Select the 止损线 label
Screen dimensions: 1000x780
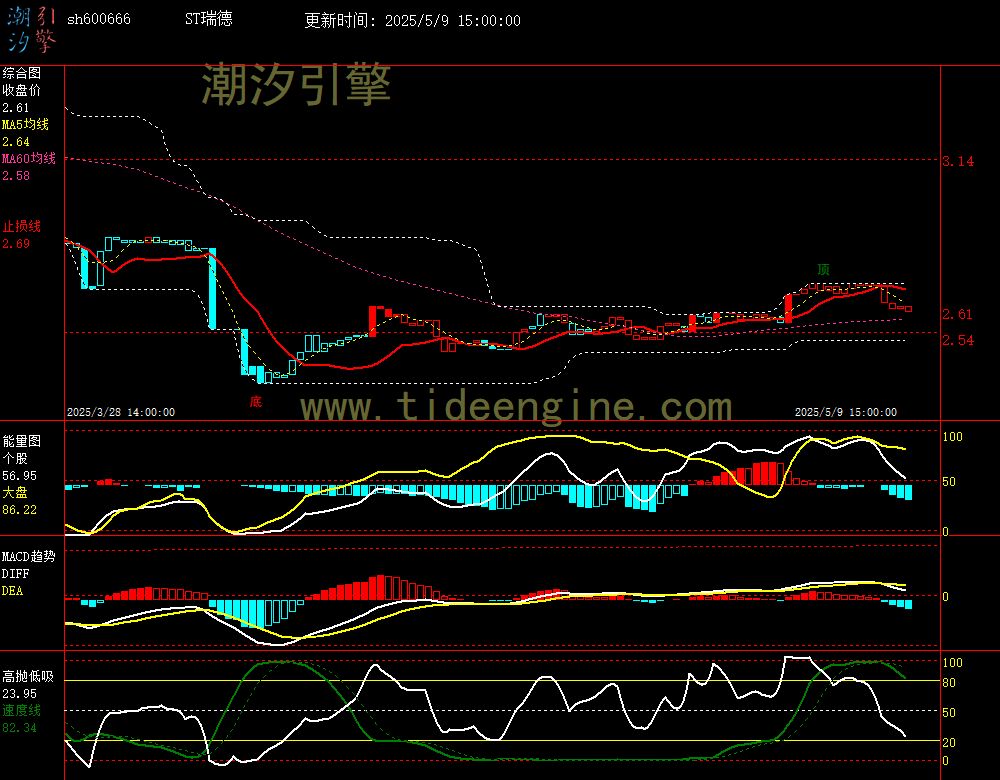(x=22, y=226)
